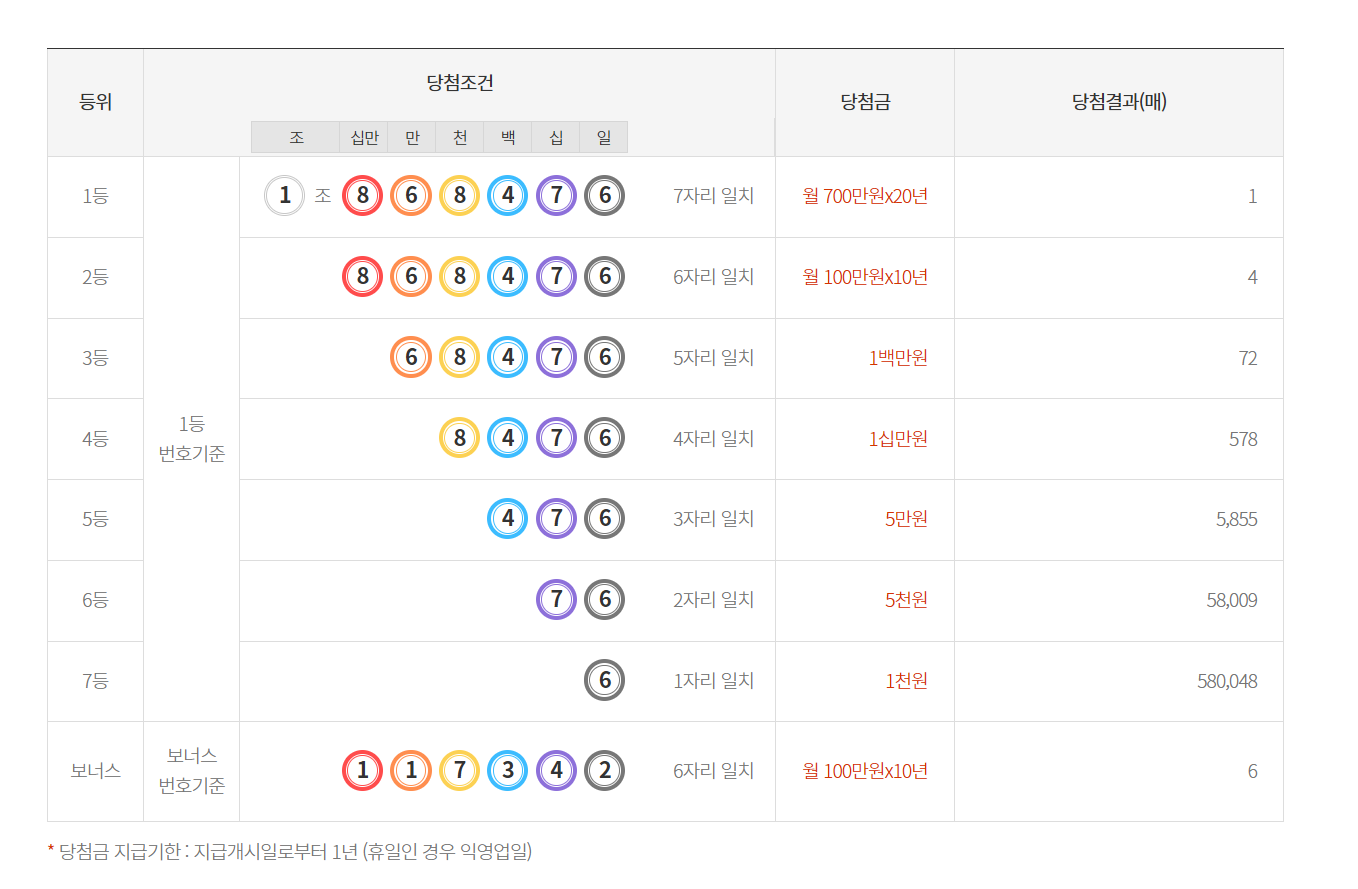1358x889 pixels.
Task: Select the 1등 rank cell
Action: coord(95,197)
